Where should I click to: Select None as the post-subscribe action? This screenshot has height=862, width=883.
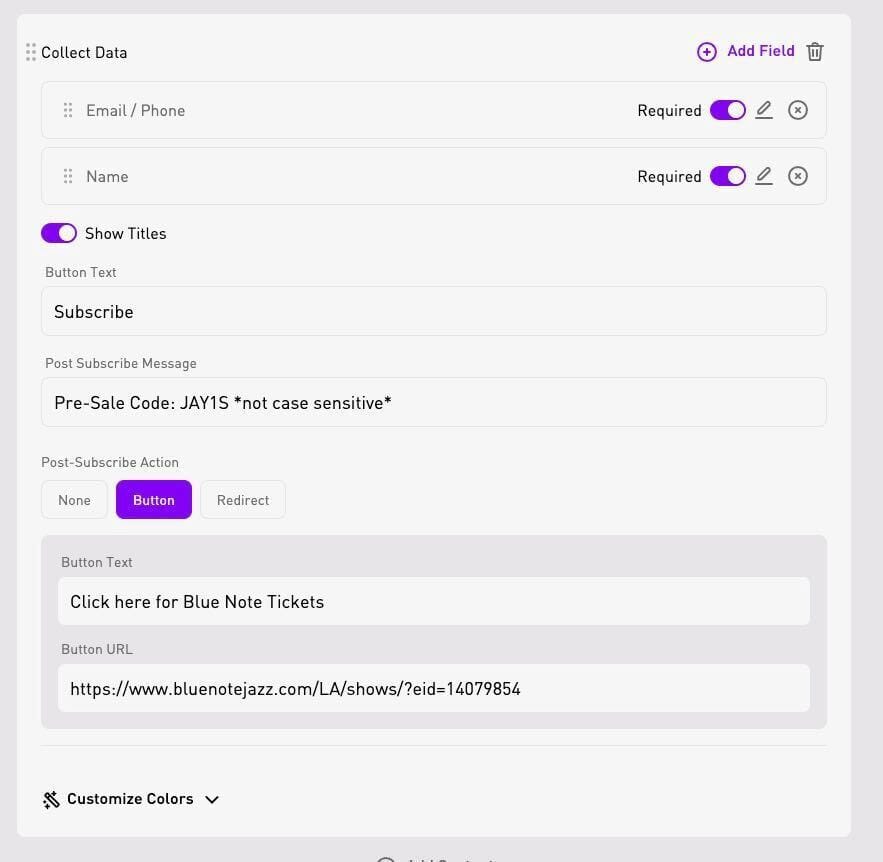(x=74, y=499)
